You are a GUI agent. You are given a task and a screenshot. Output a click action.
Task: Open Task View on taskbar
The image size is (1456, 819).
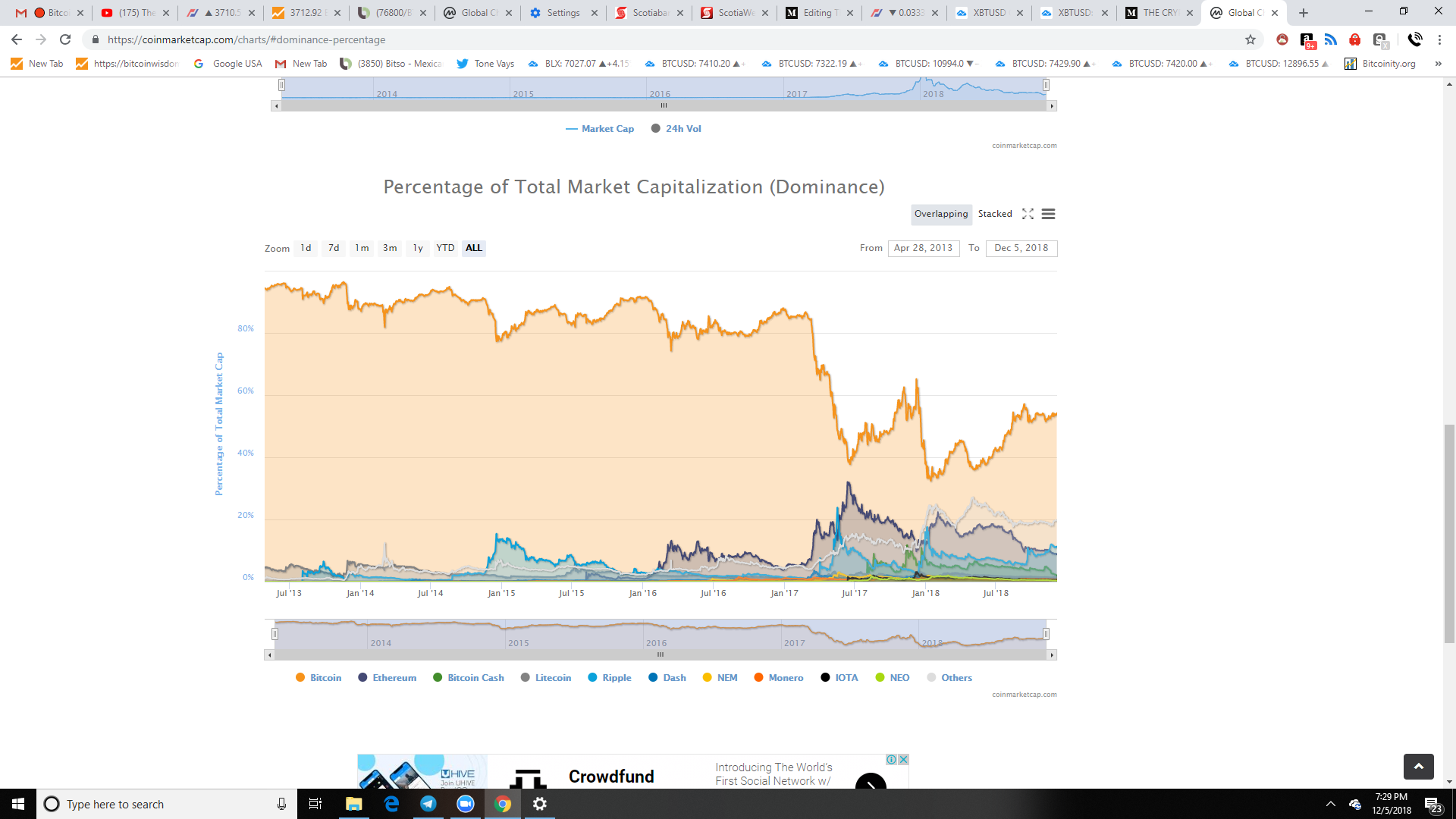coord(315,804)
